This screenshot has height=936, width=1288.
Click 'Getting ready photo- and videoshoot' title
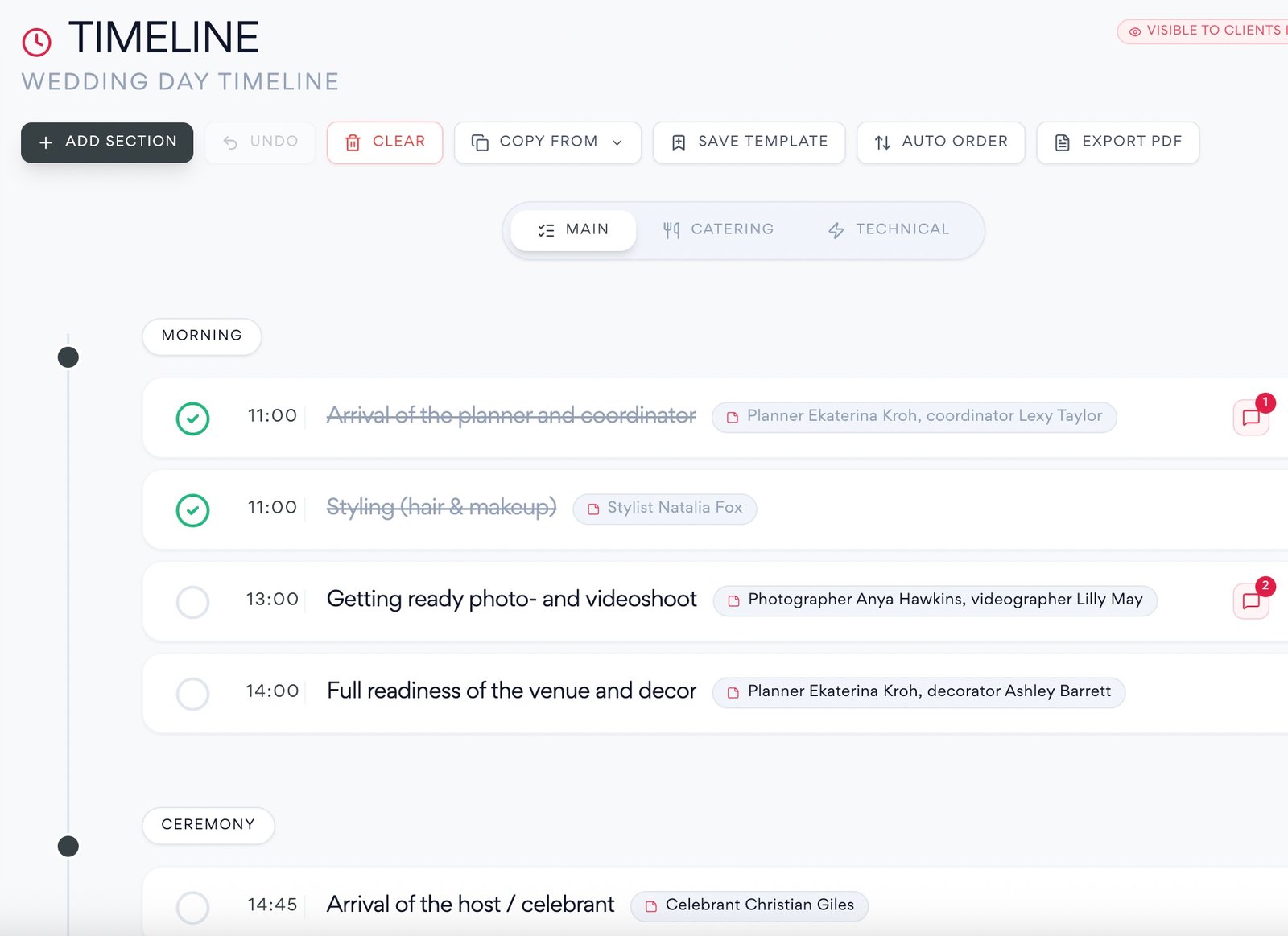pyautogui.click(x=512, y=600)
